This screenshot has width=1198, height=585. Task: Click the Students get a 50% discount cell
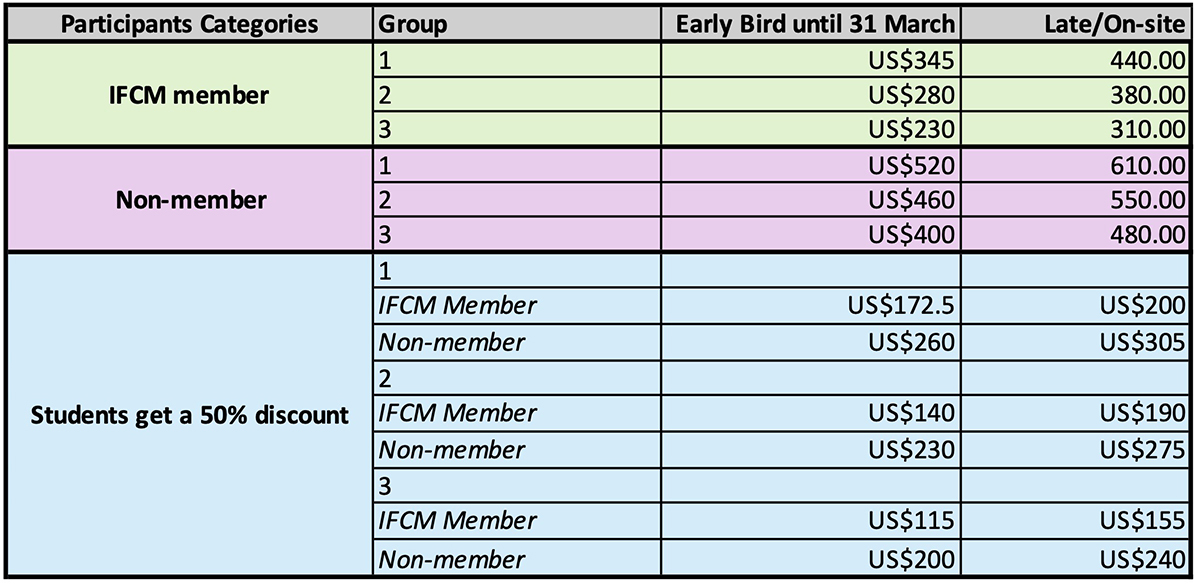(x=189, y=414)
